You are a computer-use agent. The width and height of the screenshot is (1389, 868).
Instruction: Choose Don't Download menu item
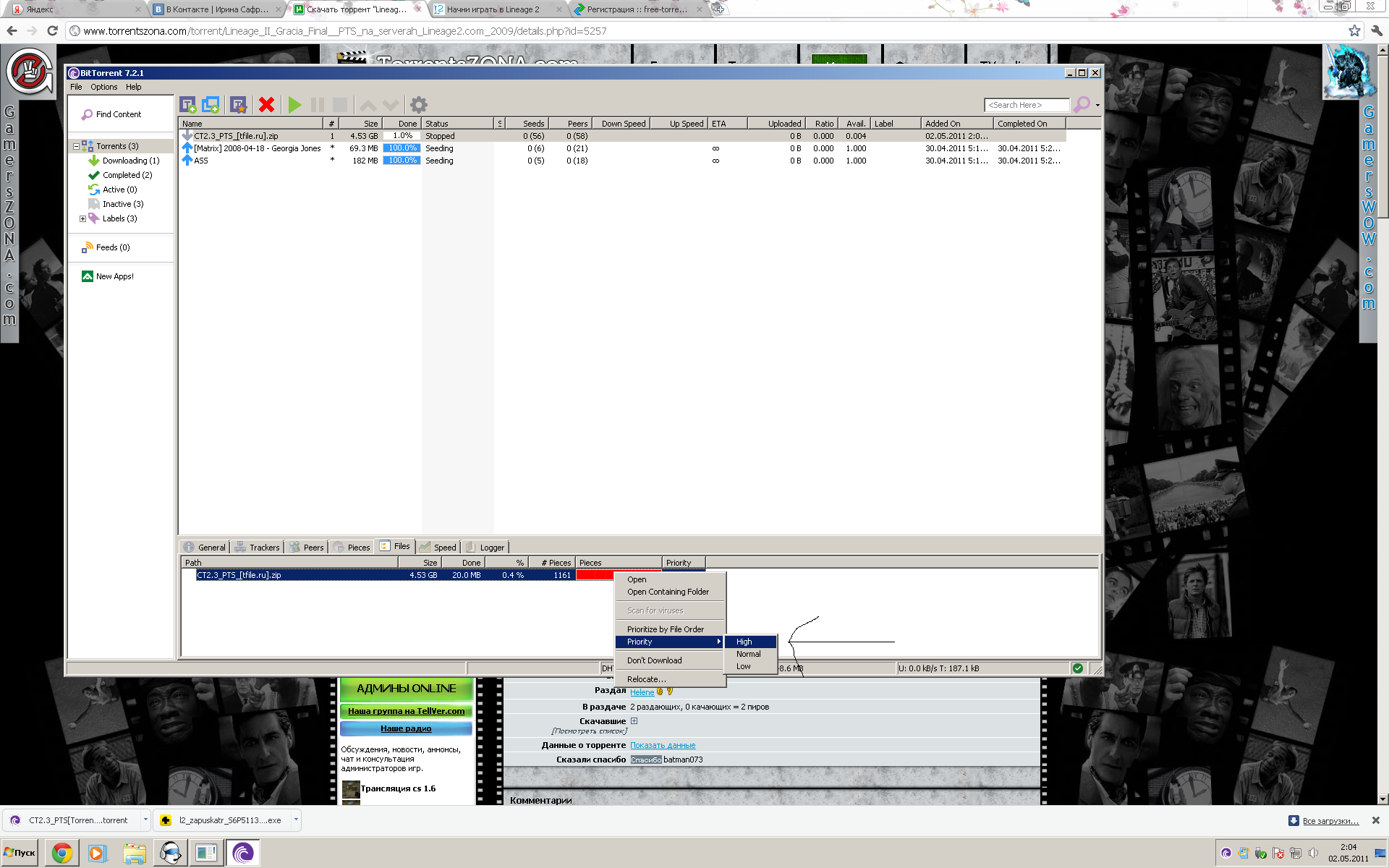click(670, 660)
